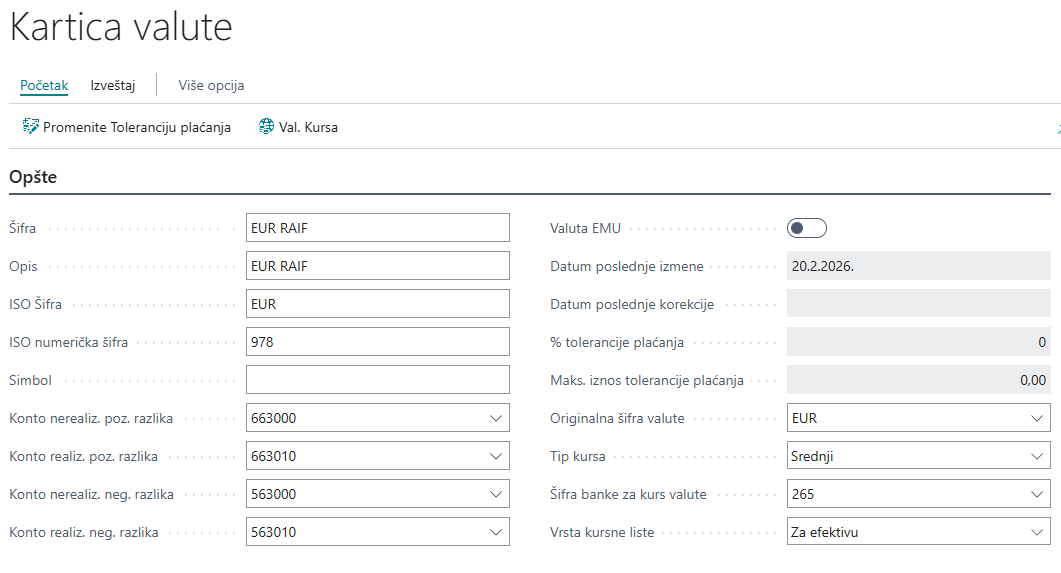Show Više opcija menu
Viewport: 1061px width, 573px height.
pyautogui.click(x=211, y=85)
